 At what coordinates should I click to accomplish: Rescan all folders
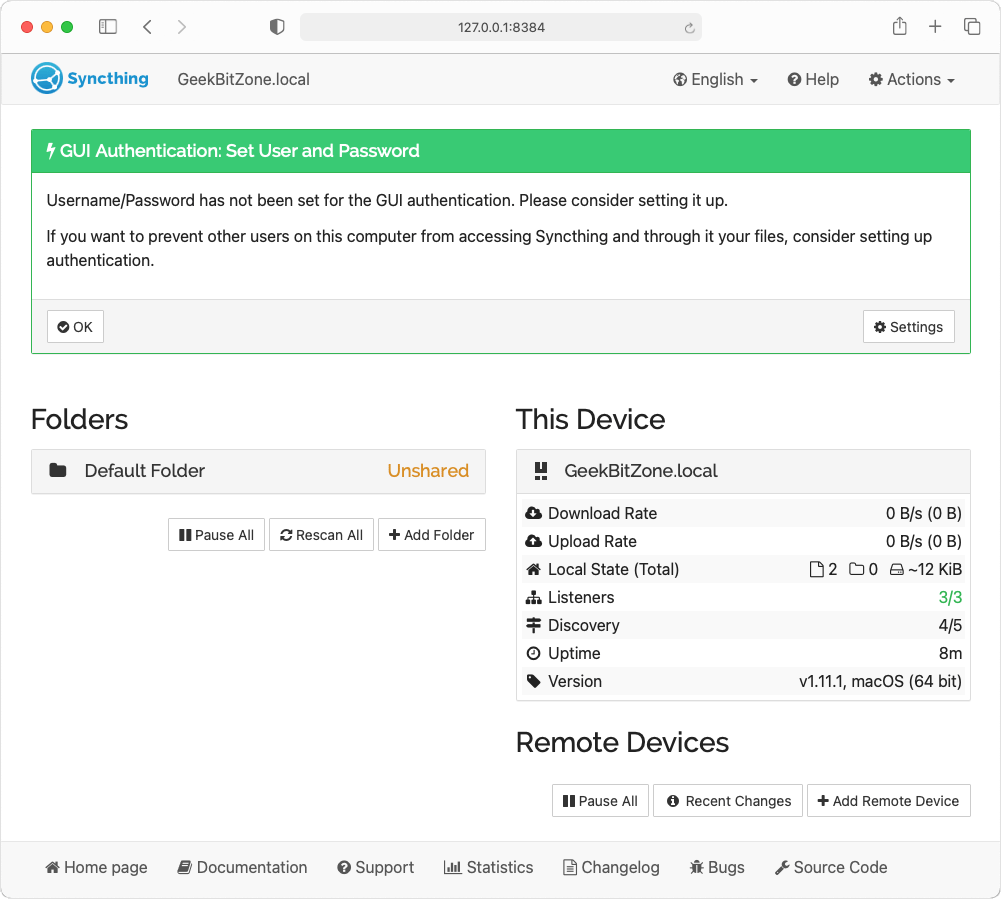(321, 534)
